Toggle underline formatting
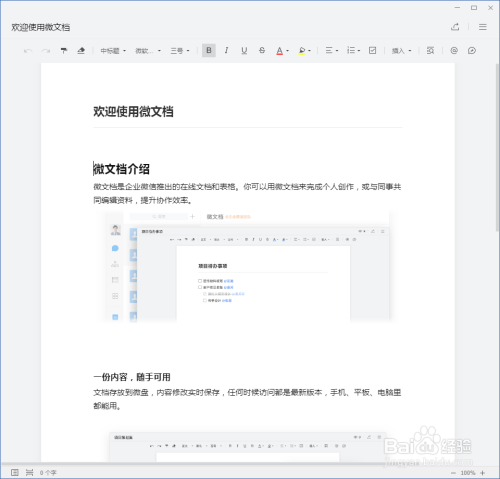The height and width of the screenshot is (479, 500). (x=244, y=51)
